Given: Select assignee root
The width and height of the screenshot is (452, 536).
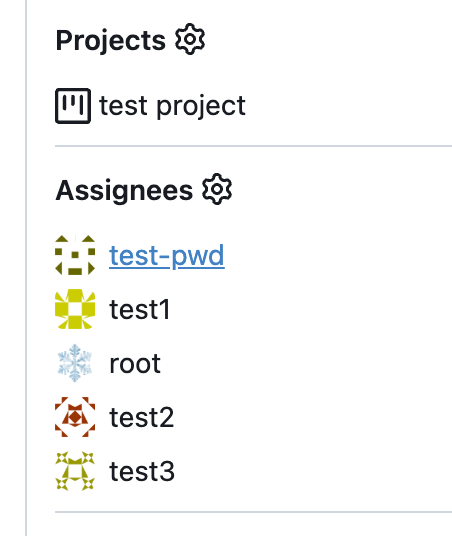Looking at the screenshot, I should [x=135, y=364].
